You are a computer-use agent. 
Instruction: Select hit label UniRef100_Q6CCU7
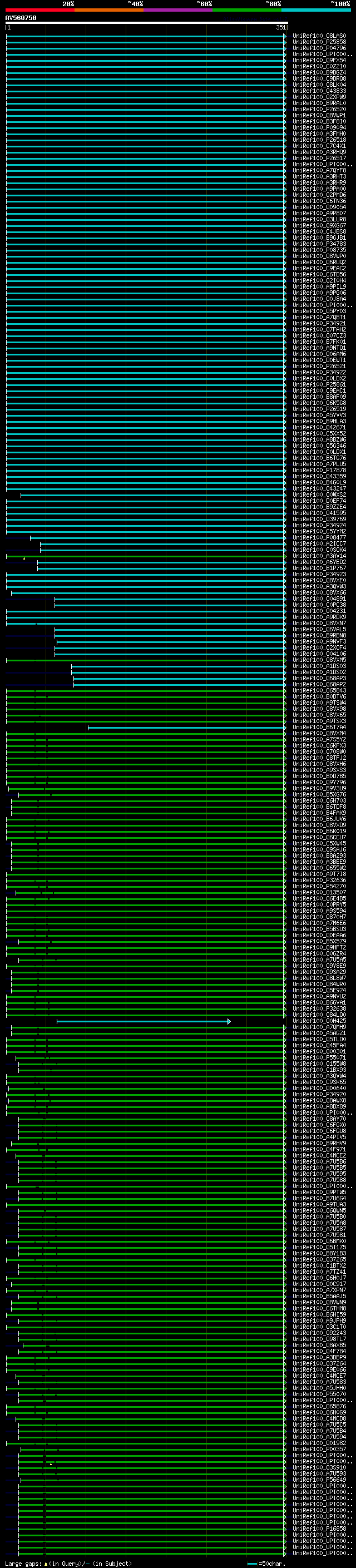pyautogui.click(x=319, y=838)
